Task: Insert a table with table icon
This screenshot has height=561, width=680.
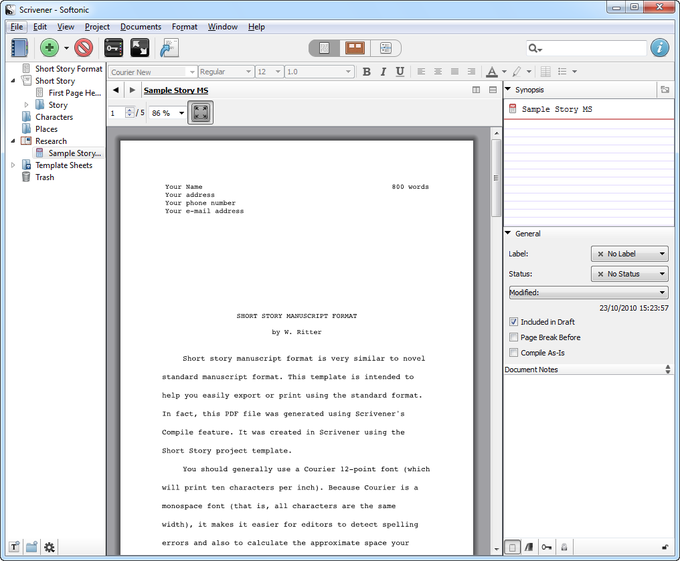Action: pyautogui.click(x=546, y=72)
